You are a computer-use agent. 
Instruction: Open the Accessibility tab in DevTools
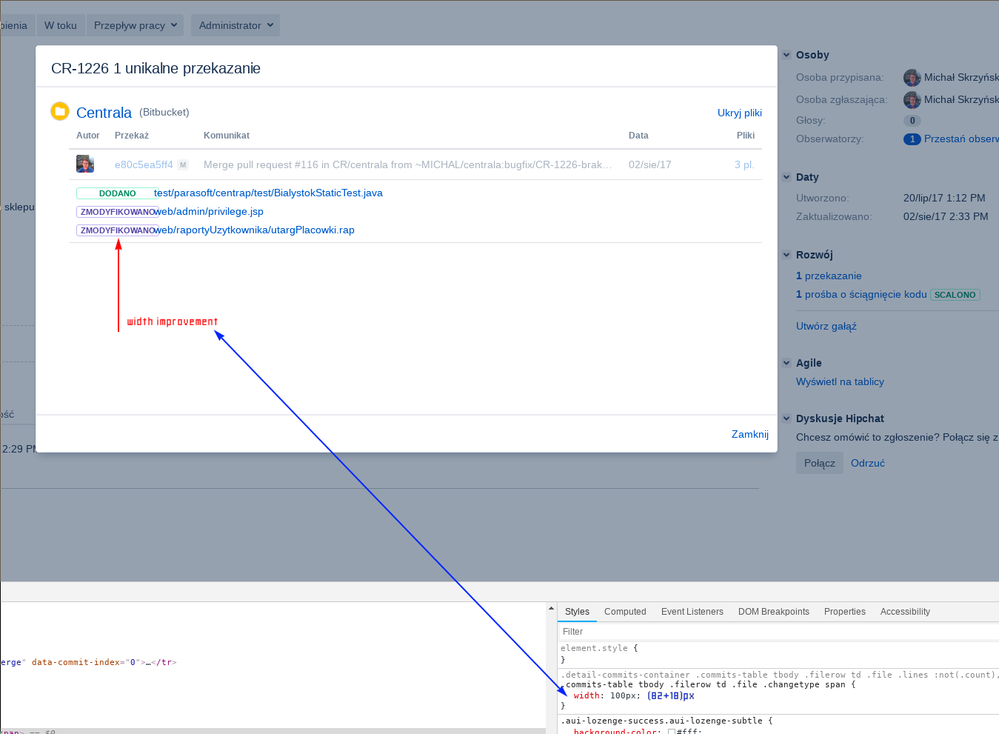(904, 611)
